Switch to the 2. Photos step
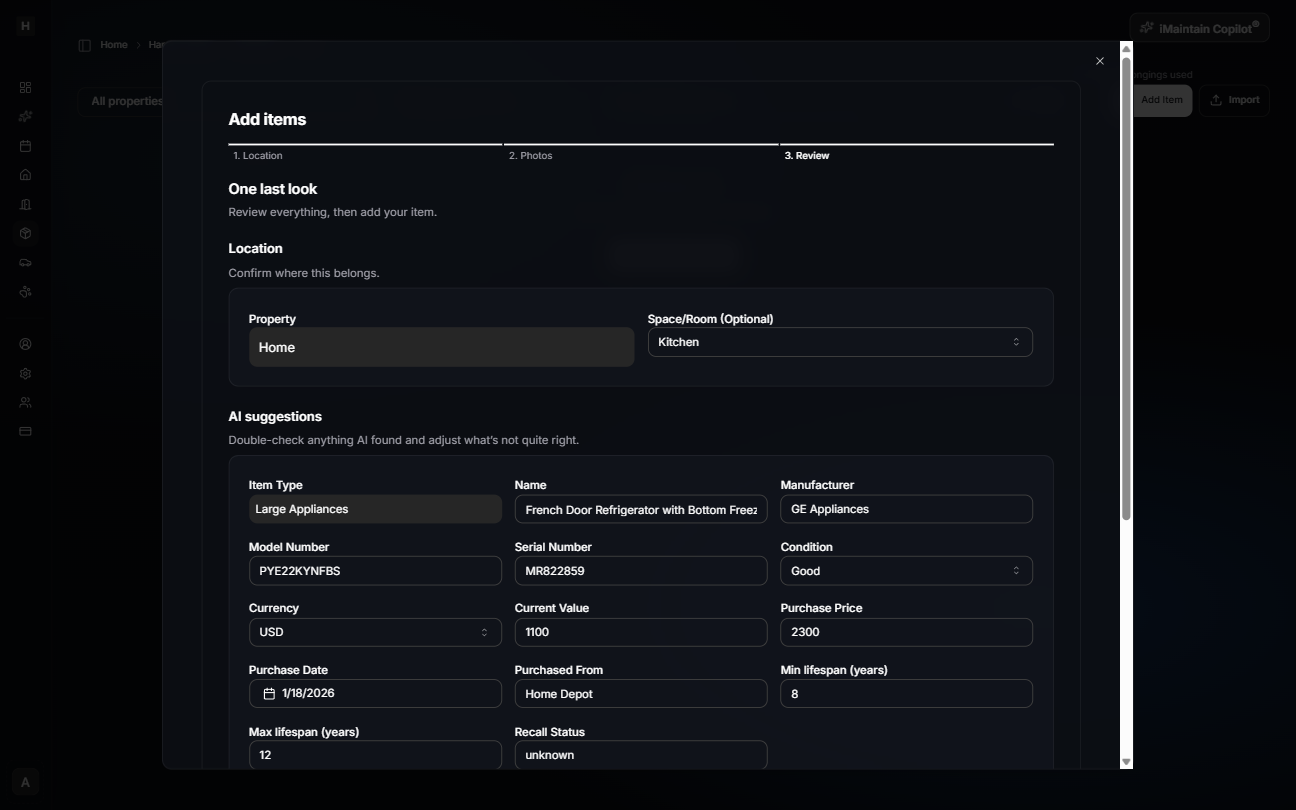The height and width of the screenshot is (810, 1296). pos(531,155)
